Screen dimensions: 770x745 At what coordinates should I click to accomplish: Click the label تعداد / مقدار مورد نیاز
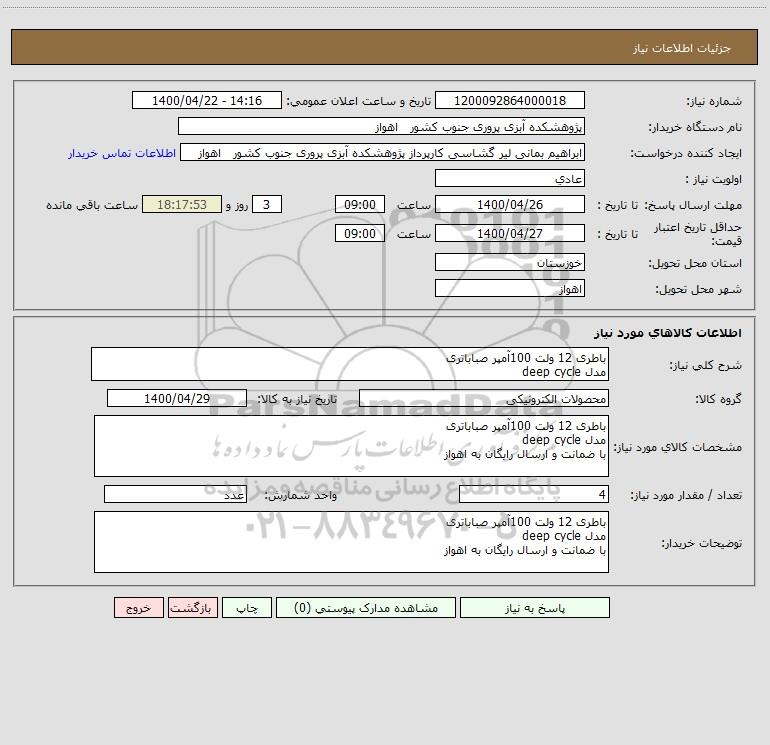[686, 495]
